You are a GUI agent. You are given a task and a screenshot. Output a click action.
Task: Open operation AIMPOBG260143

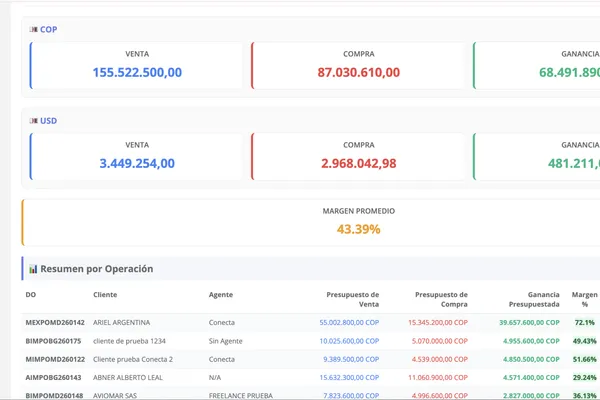pos(53,377)
